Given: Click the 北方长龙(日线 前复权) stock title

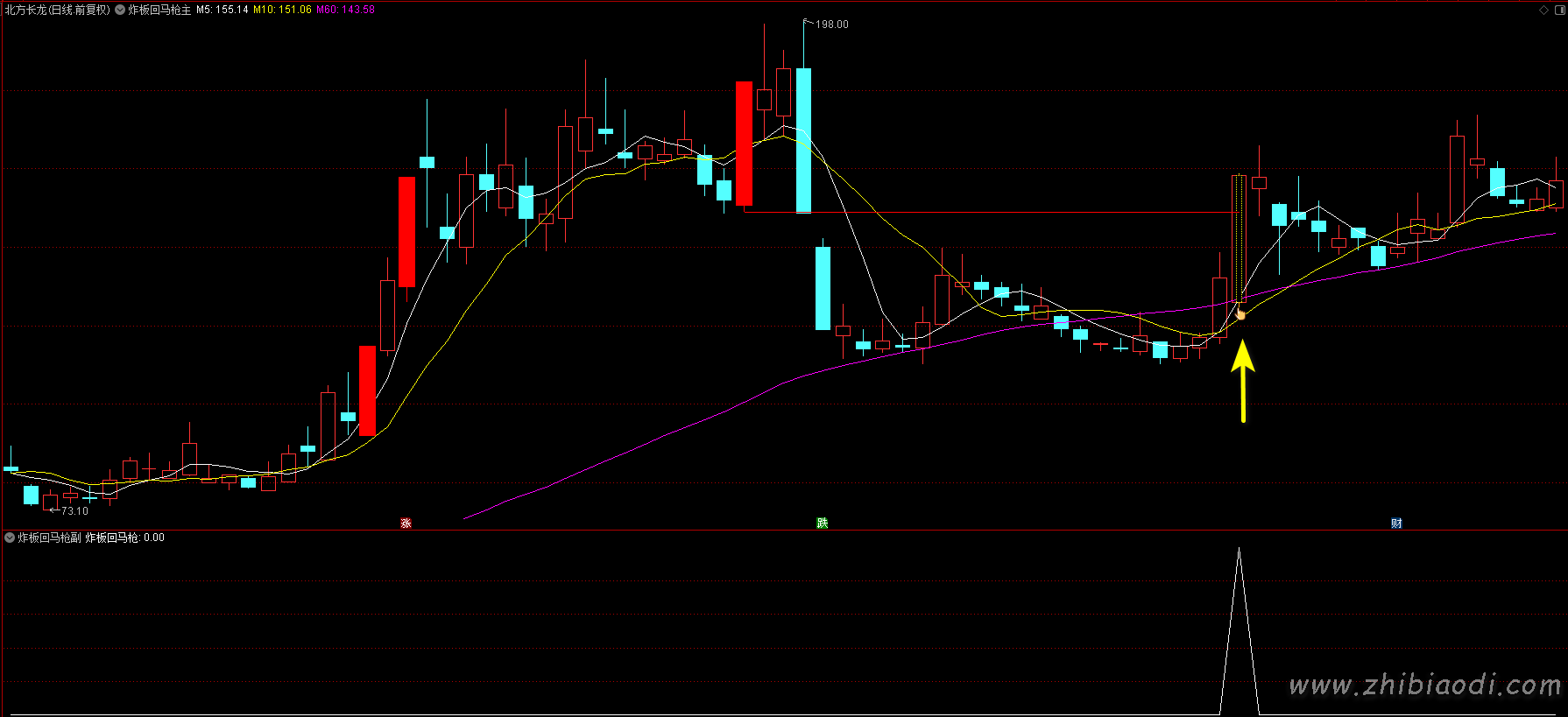Looking at the screenshot, I should [x=58, y=11].
